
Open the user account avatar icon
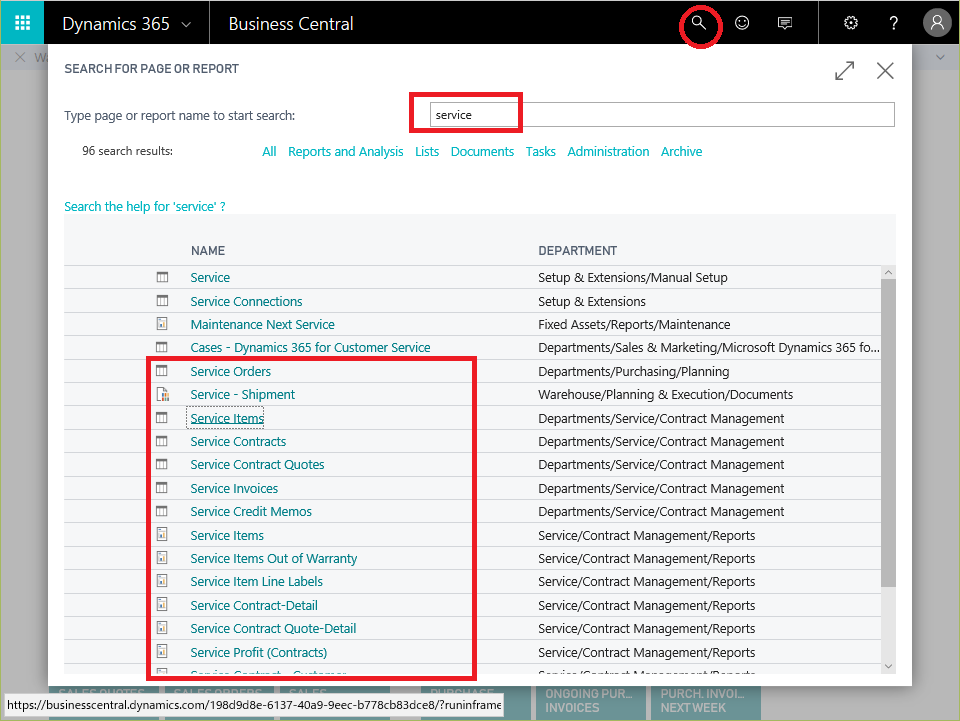(937, 23)
